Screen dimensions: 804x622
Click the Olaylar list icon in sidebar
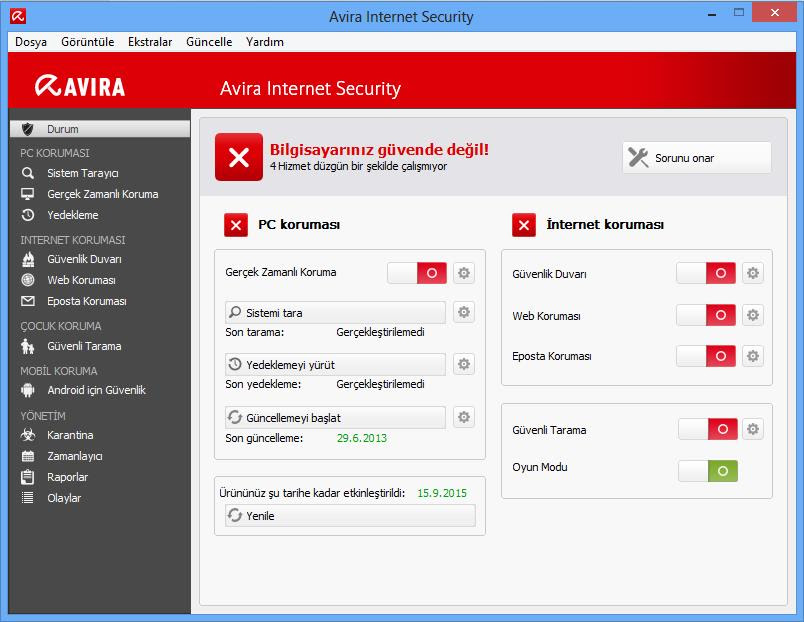point(28,498)
